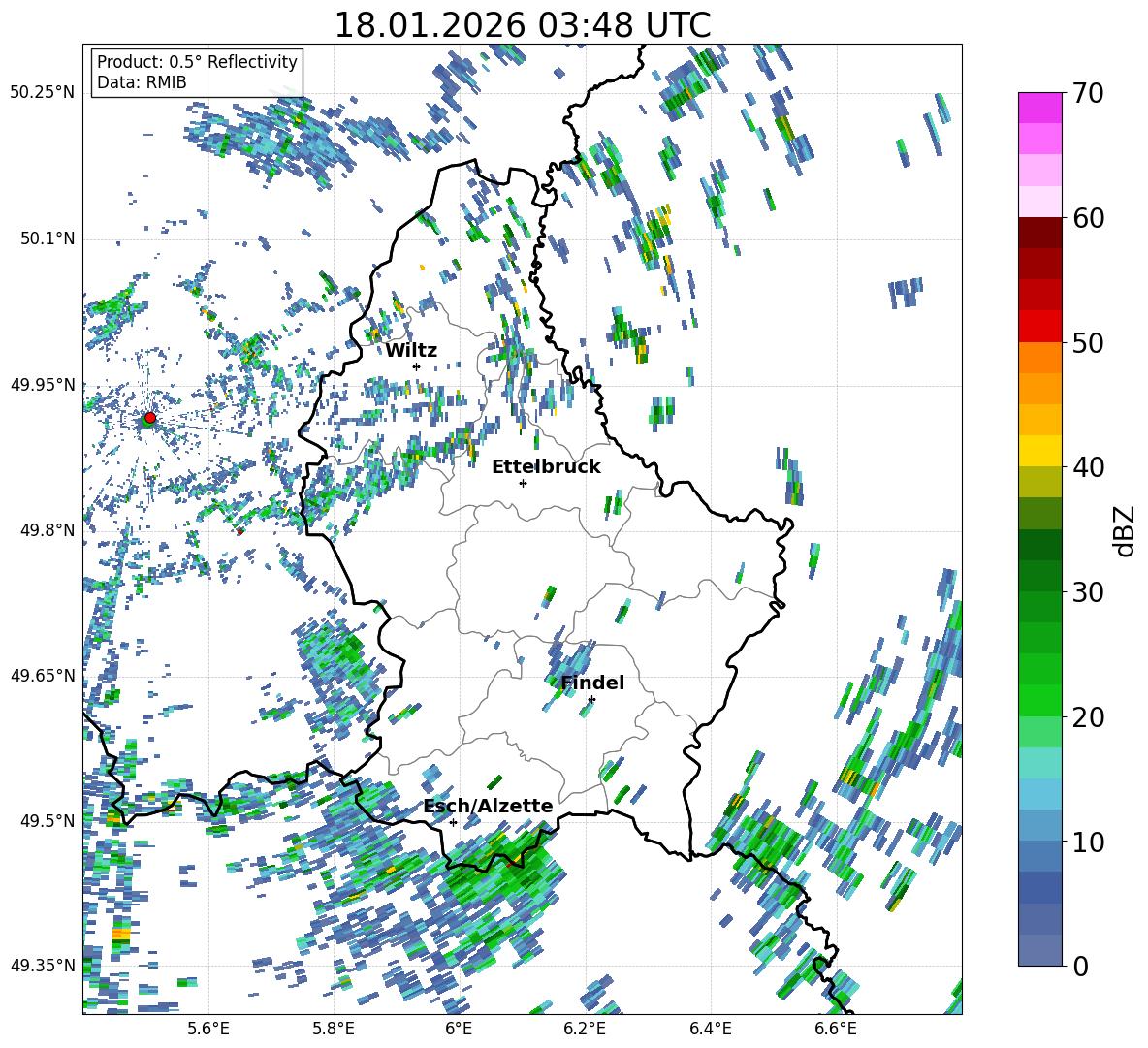
Task: Click the Ettelbruck location cross marker
Action: (x=523, y=483)
